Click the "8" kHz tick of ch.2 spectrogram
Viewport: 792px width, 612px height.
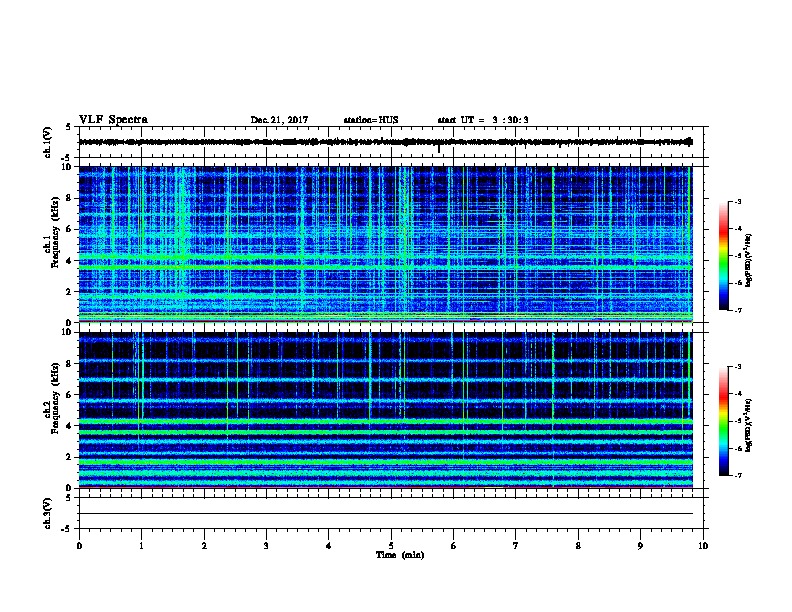pyautogui.click(x=69, y=364)
